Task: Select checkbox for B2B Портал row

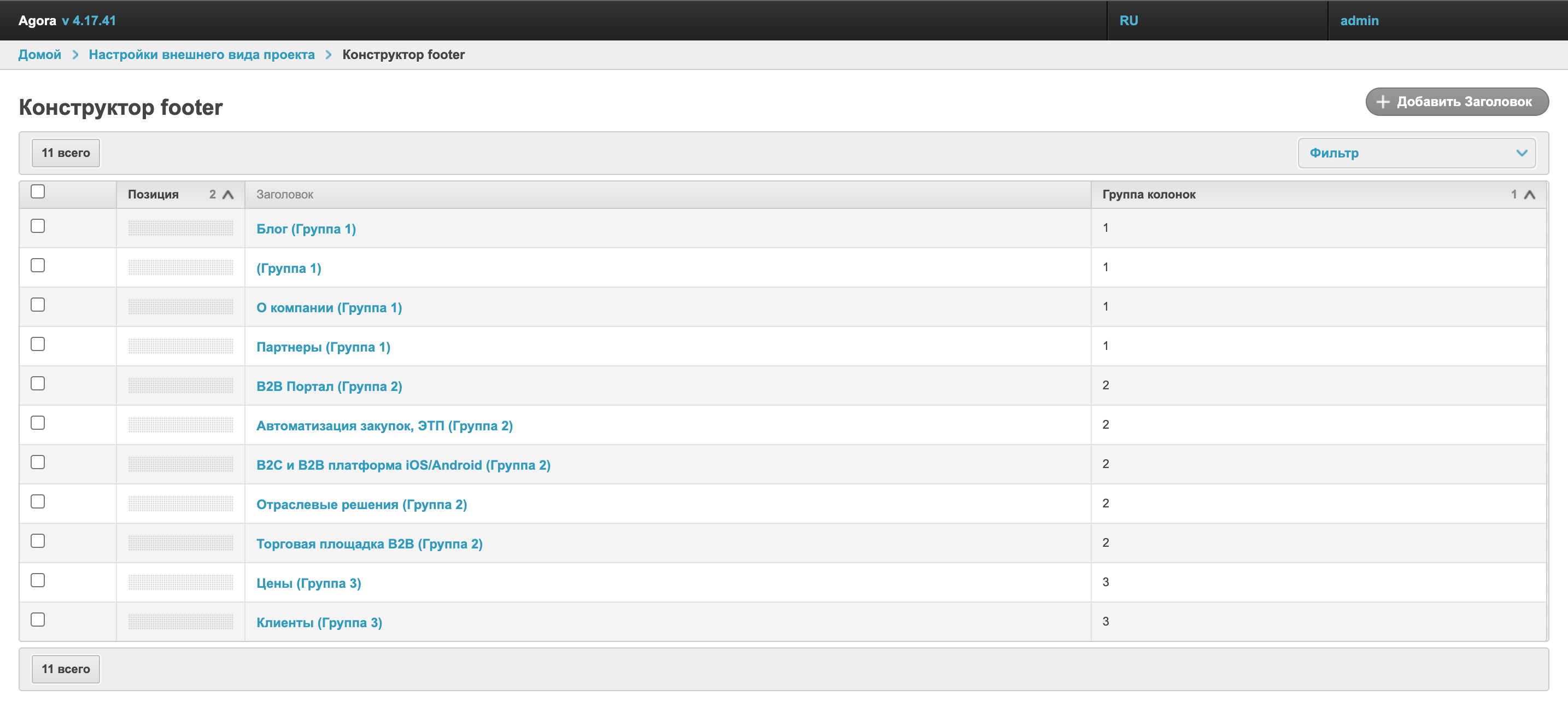Action: coord(38,384)
